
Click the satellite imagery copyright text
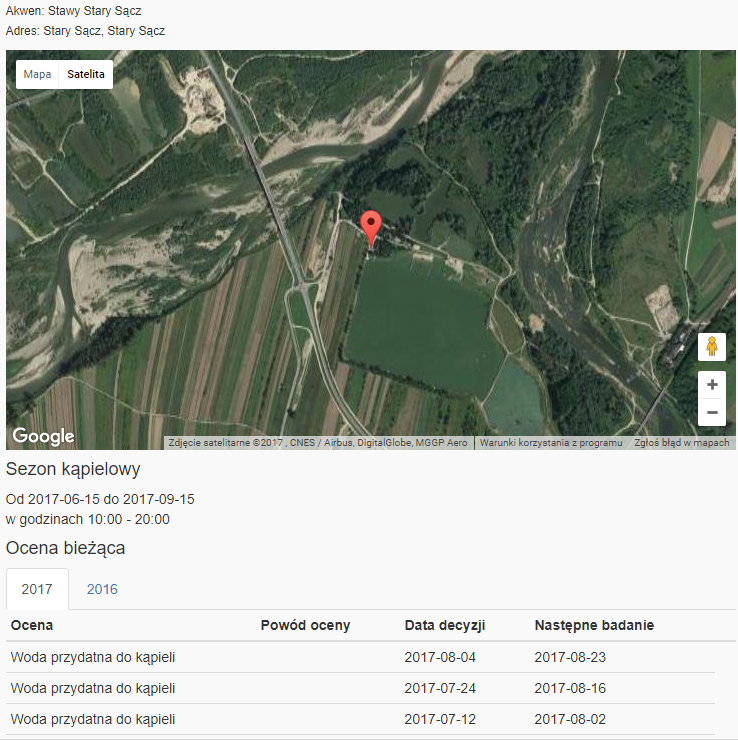317,442
